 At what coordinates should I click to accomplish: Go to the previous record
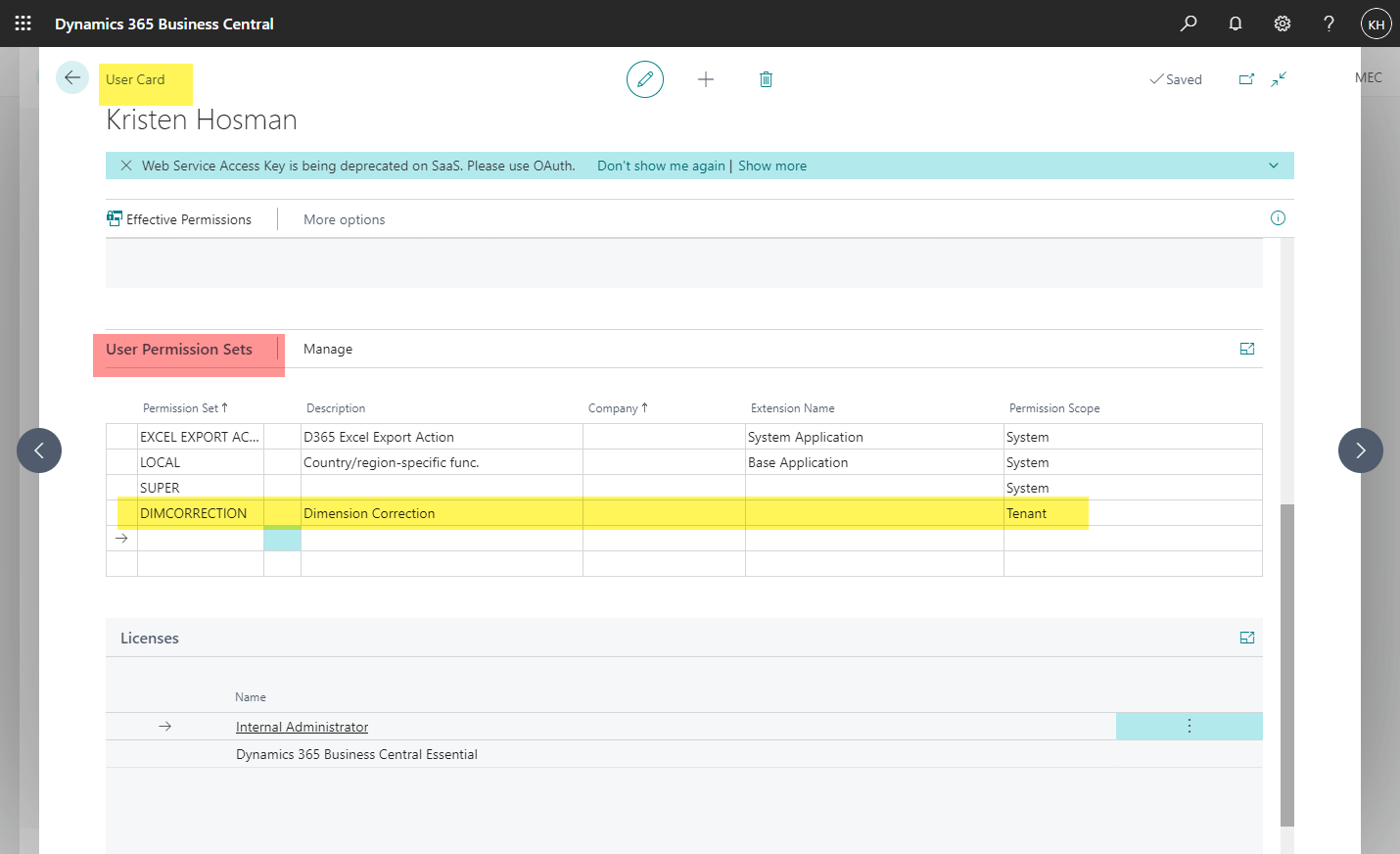point(39,451)
